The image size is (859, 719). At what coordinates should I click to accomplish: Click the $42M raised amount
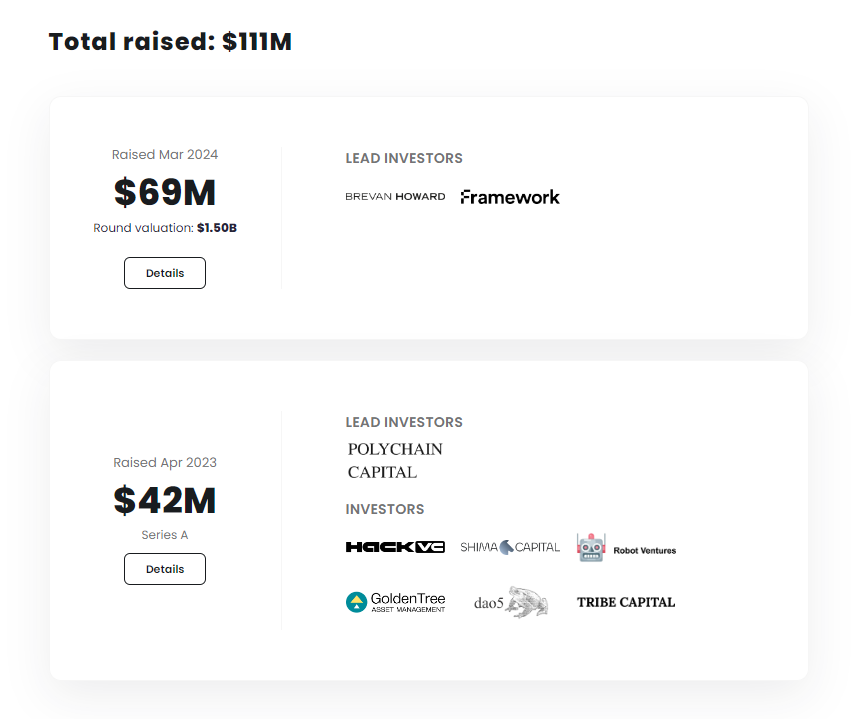(x=165, y=500)
